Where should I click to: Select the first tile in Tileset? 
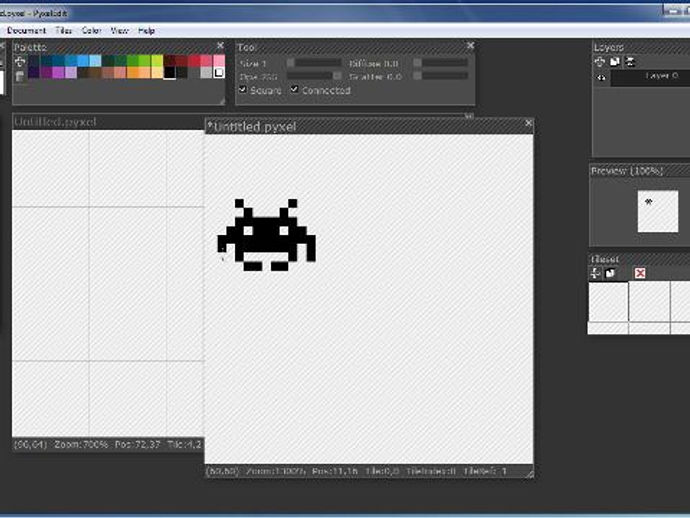pos(609,302)
